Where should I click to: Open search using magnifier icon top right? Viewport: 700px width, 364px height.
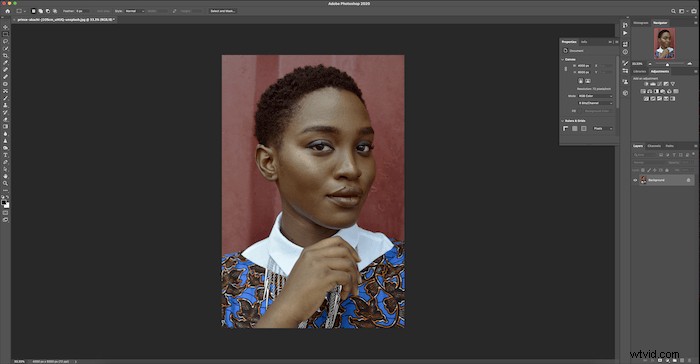[x=673, y=11]
